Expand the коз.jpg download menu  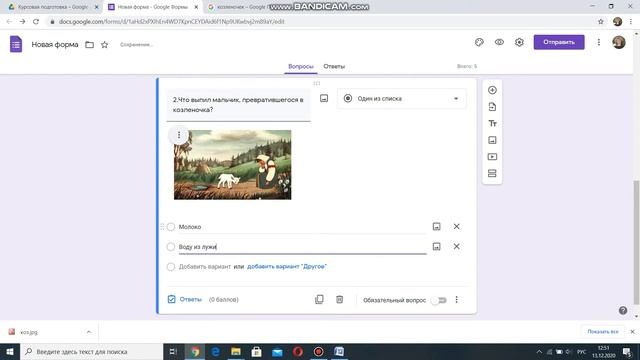click(89, 332)
